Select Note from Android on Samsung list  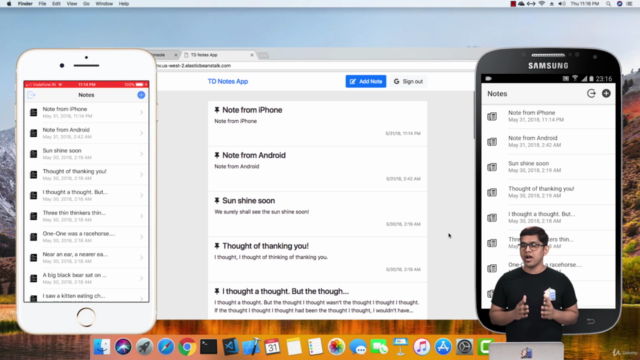click(548, 141)
